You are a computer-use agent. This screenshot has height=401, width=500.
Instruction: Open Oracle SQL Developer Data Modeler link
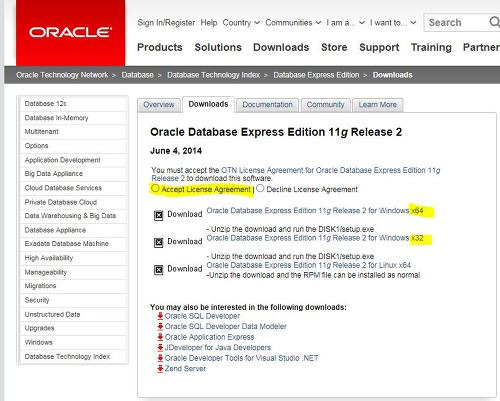[226, 326]
